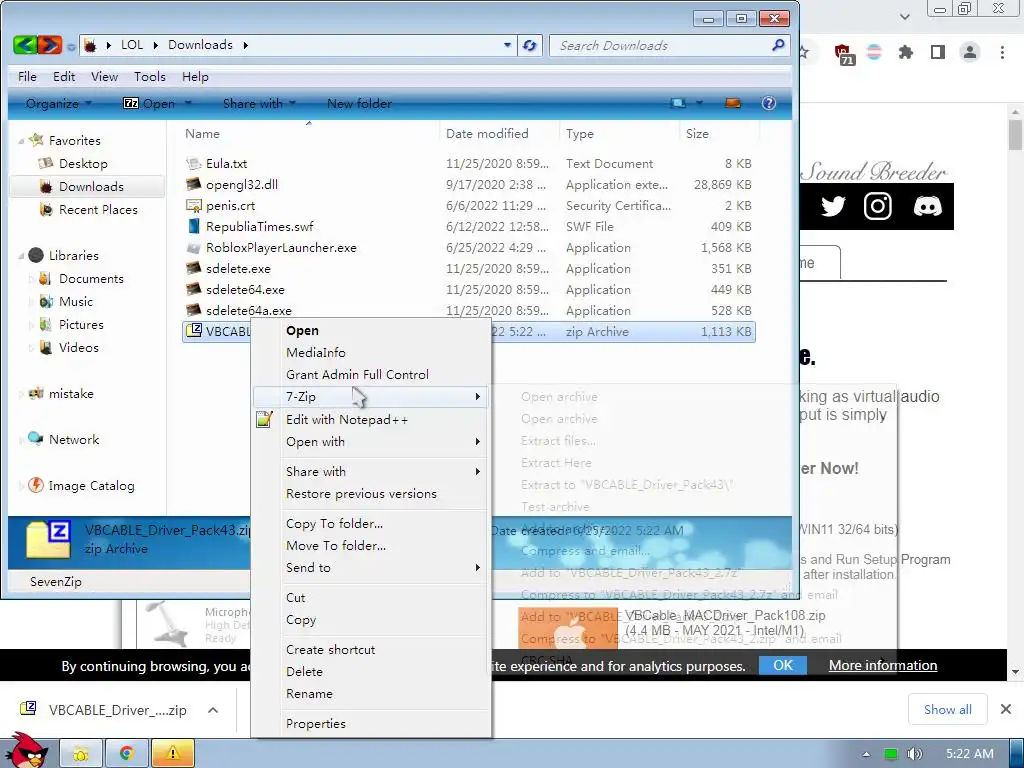
Task: Click the green Back arrow in Explorer
Action: tap(24, 45)
